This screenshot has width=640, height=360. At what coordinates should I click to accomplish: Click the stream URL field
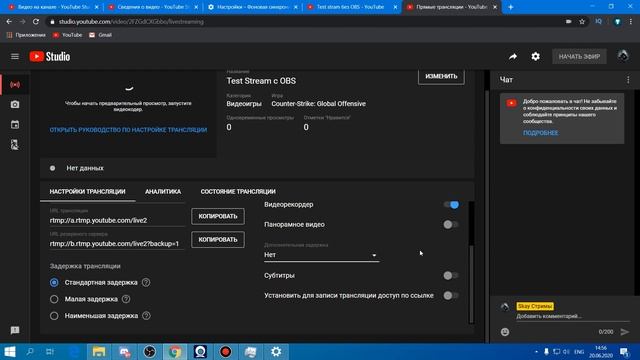coord(117,220)
